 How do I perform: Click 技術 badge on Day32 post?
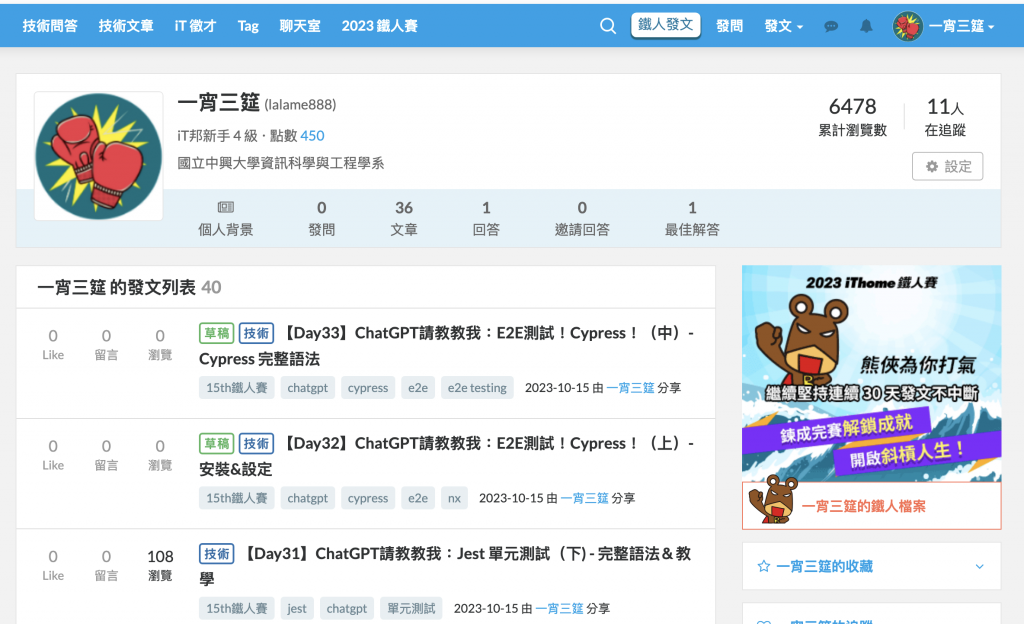click(x=256, y=444)
